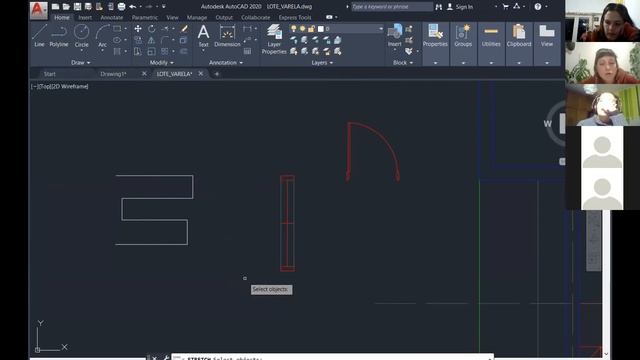Select the Dimension tool
The image size is (640, 360).
[227, 36]
